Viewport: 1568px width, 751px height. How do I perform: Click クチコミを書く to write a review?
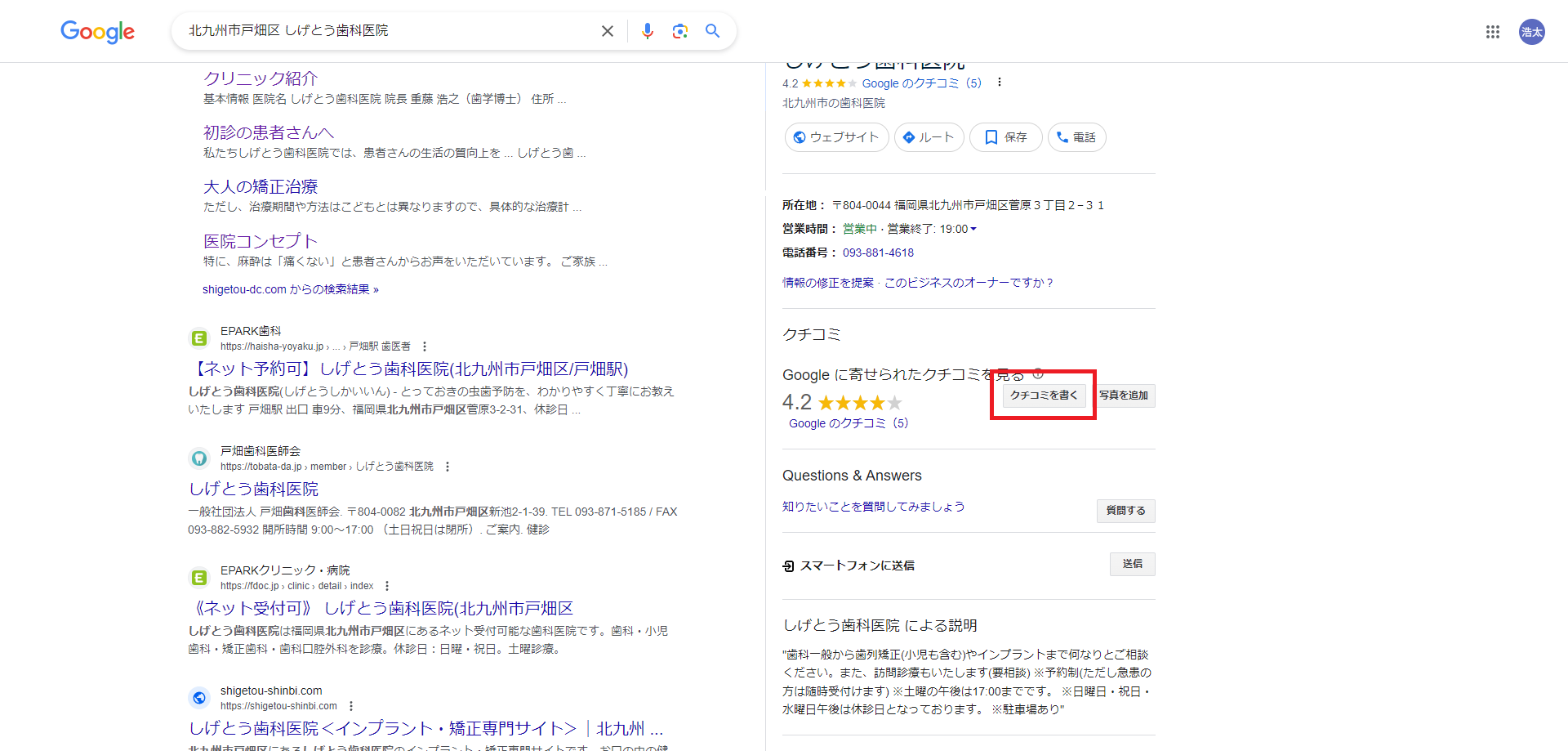(x=1042, y=395)
